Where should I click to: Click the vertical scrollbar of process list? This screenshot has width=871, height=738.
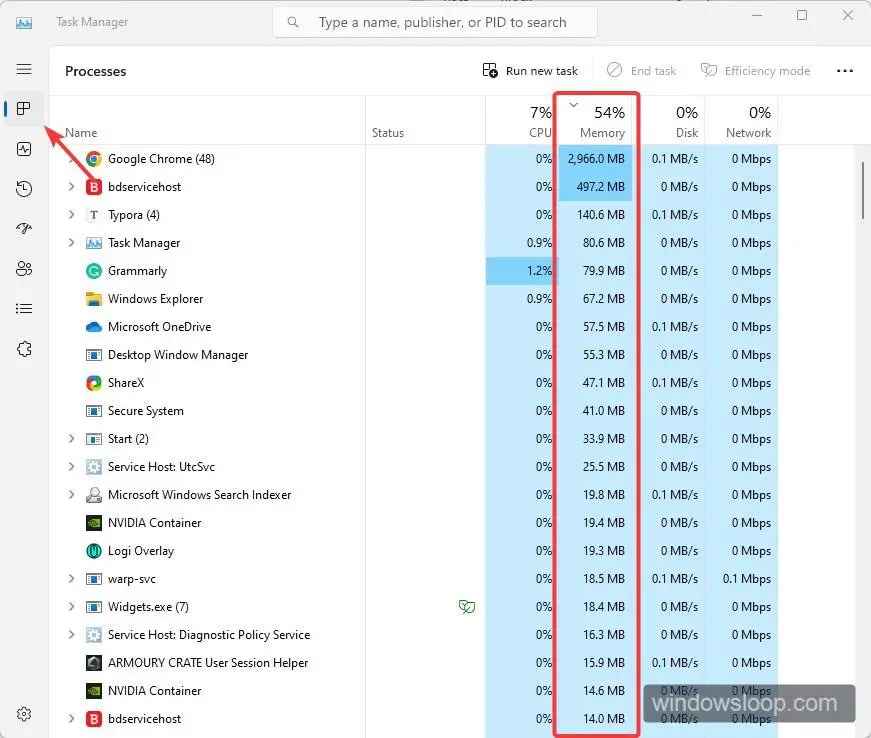(863, 191)
